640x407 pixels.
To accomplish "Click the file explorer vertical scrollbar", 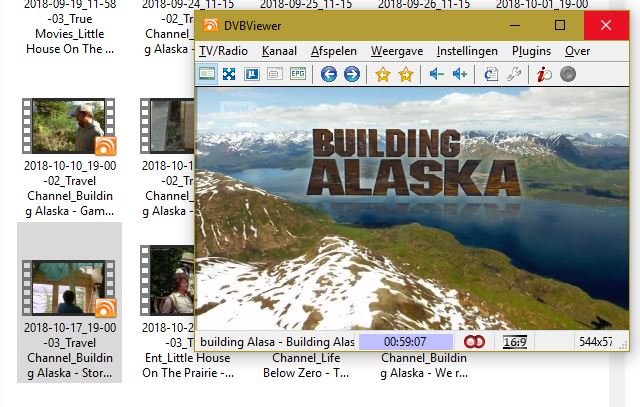I will click(x=617, y=379).
